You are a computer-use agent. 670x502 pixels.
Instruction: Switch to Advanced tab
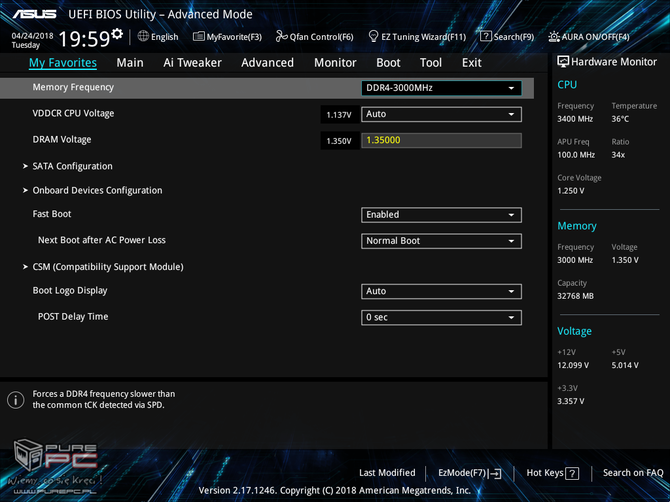pos(267,63)
